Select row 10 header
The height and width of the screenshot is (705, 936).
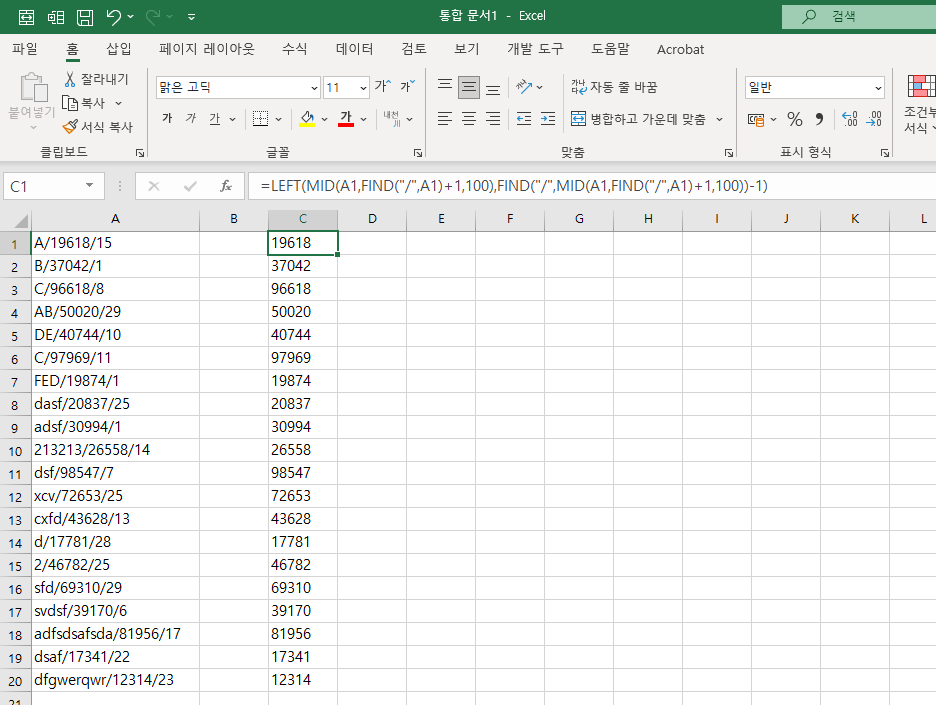(15, 450)
